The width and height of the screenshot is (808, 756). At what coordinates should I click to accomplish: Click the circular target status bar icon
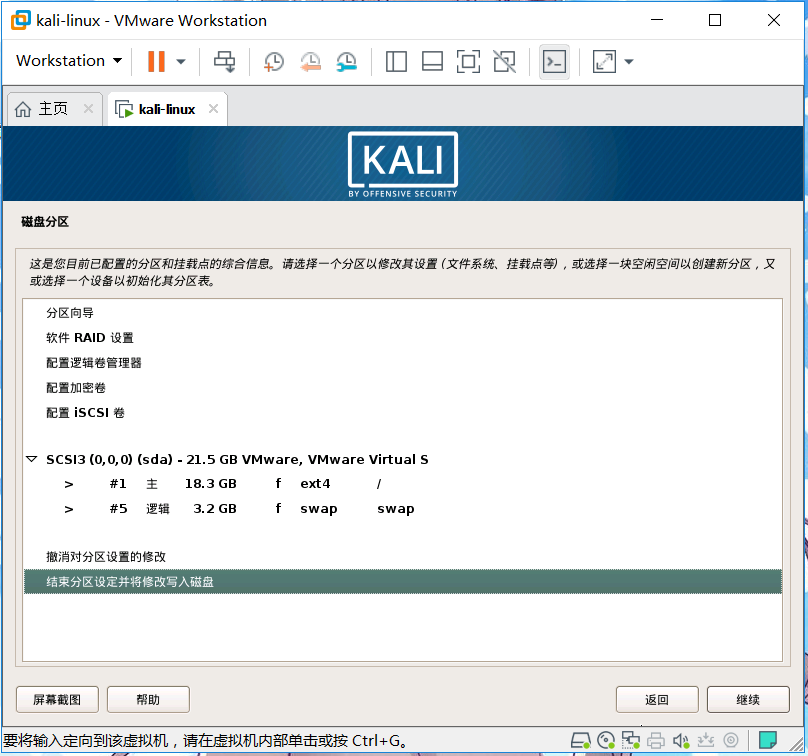[731, 741]
